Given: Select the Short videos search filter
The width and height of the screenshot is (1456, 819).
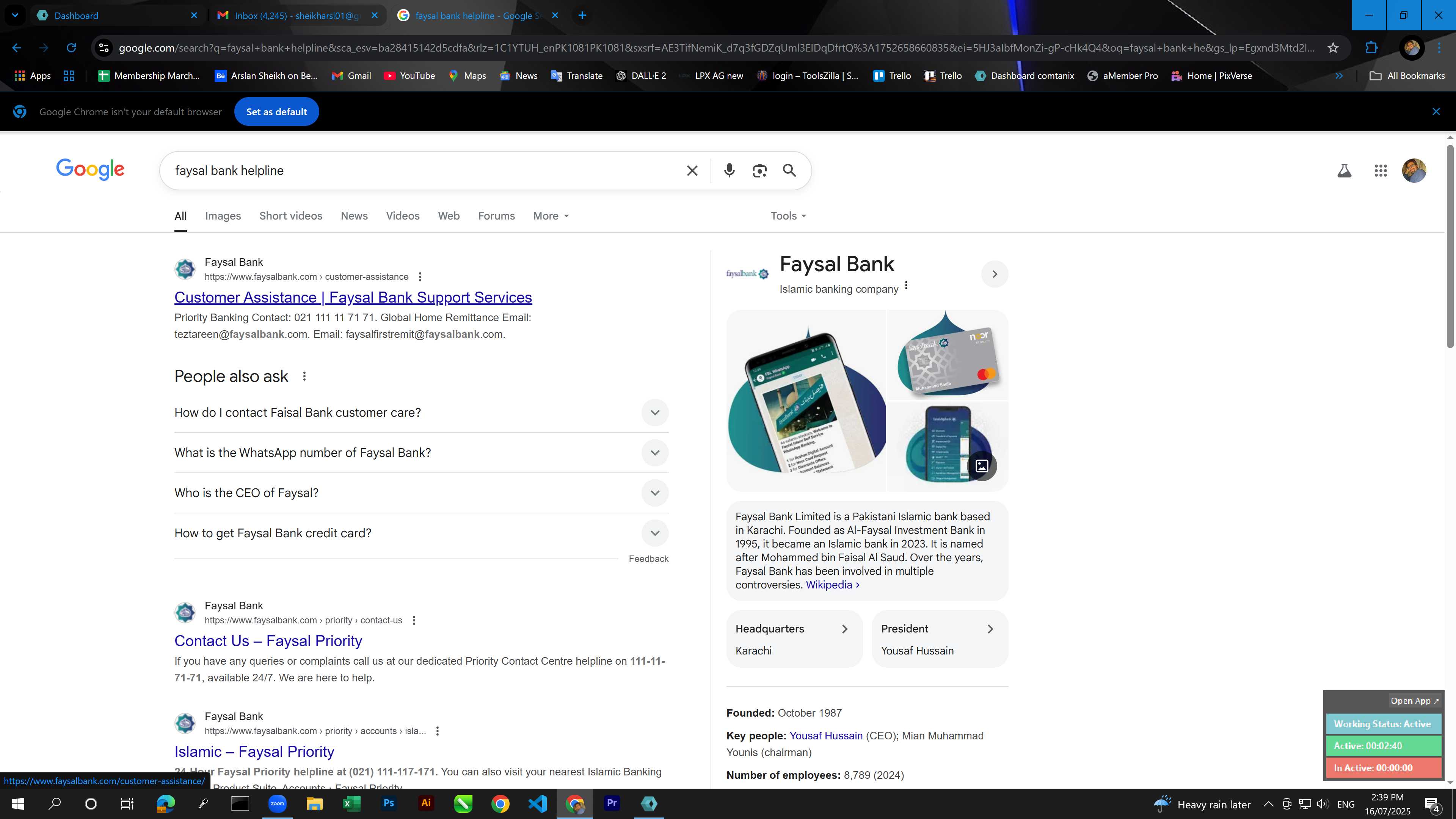Looking at the screenshot, I should (290, 216).
